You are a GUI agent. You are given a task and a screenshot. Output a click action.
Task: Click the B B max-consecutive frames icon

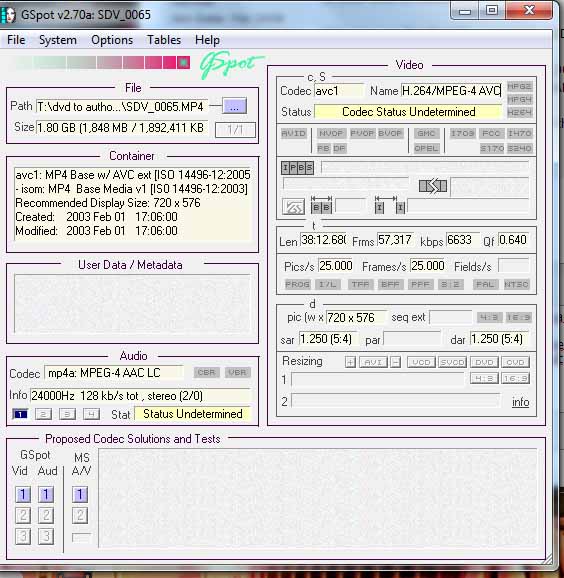[x=321, y=206]
